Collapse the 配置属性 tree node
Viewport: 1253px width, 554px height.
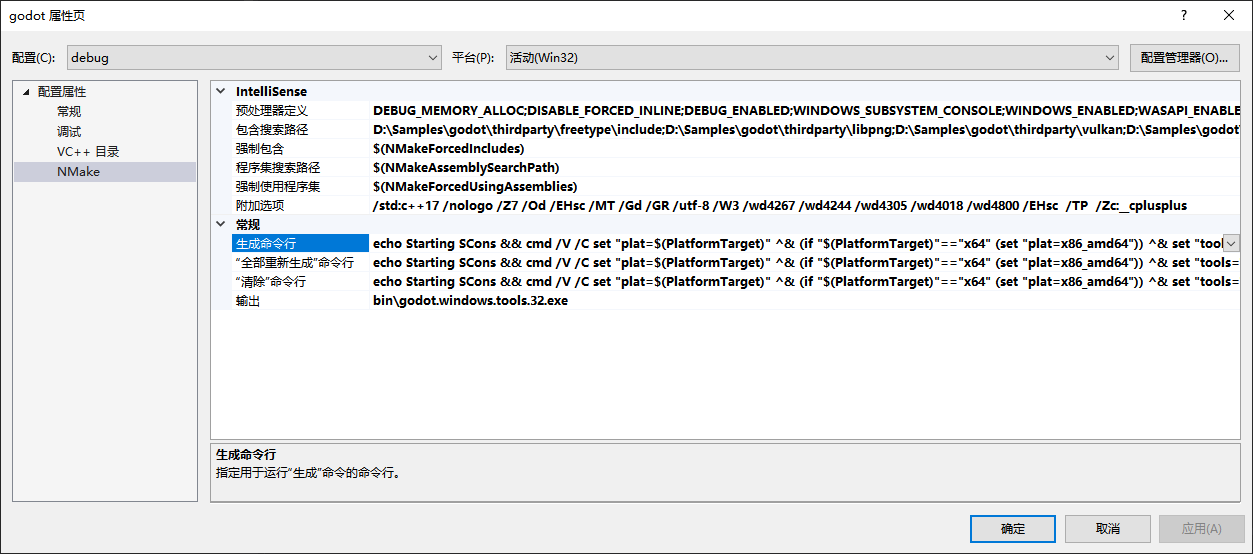[x=27, y=92]
